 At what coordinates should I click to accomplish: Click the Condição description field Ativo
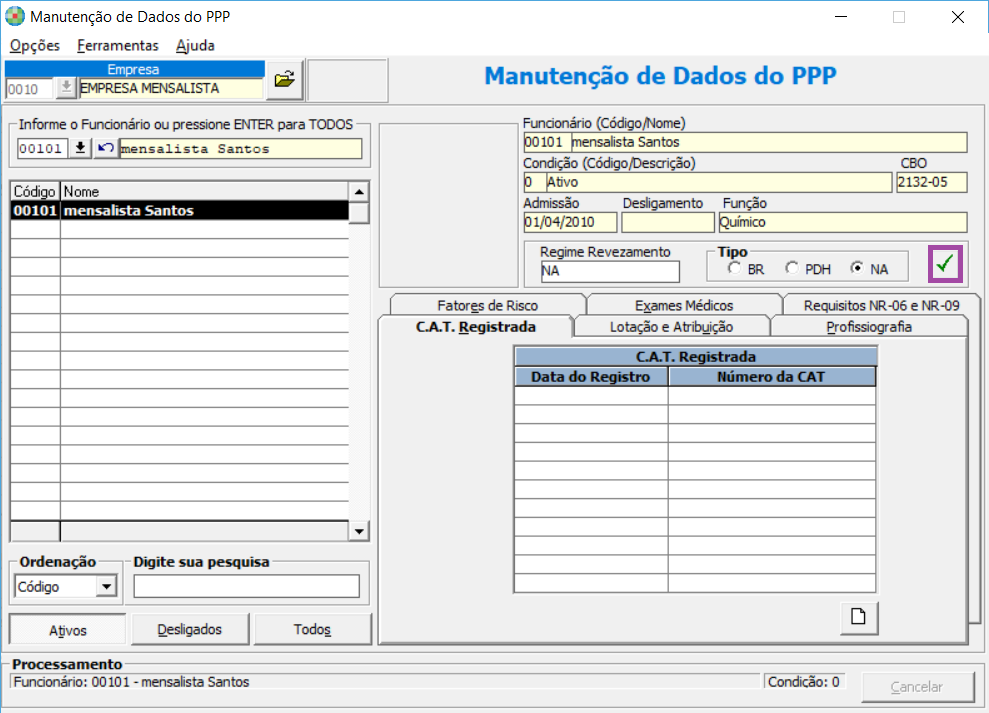(718, 182)
